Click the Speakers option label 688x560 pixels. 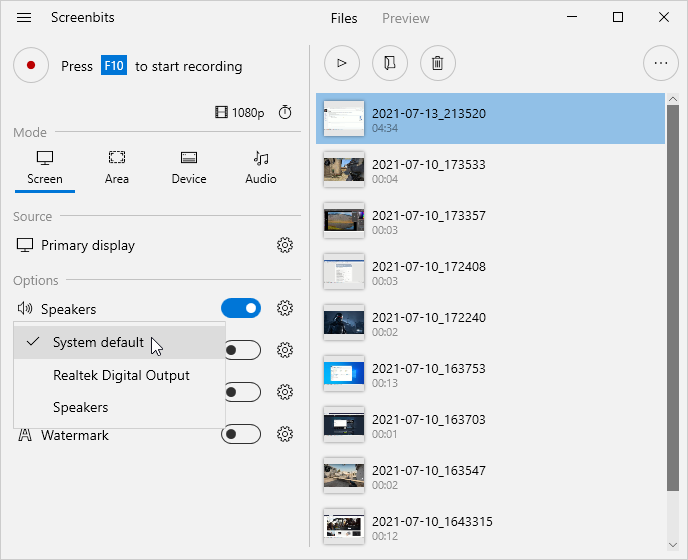[x=68, y=309]
